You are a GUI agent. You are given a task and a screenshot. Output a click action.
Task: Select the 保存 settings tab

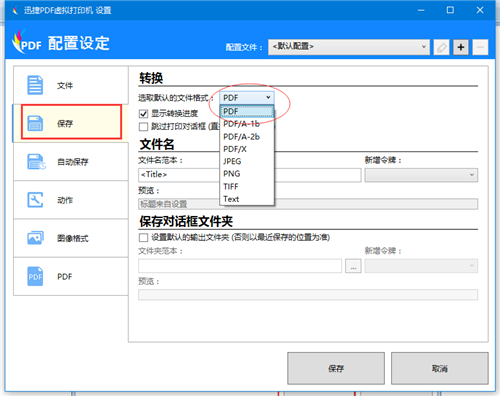click(71, 123)
